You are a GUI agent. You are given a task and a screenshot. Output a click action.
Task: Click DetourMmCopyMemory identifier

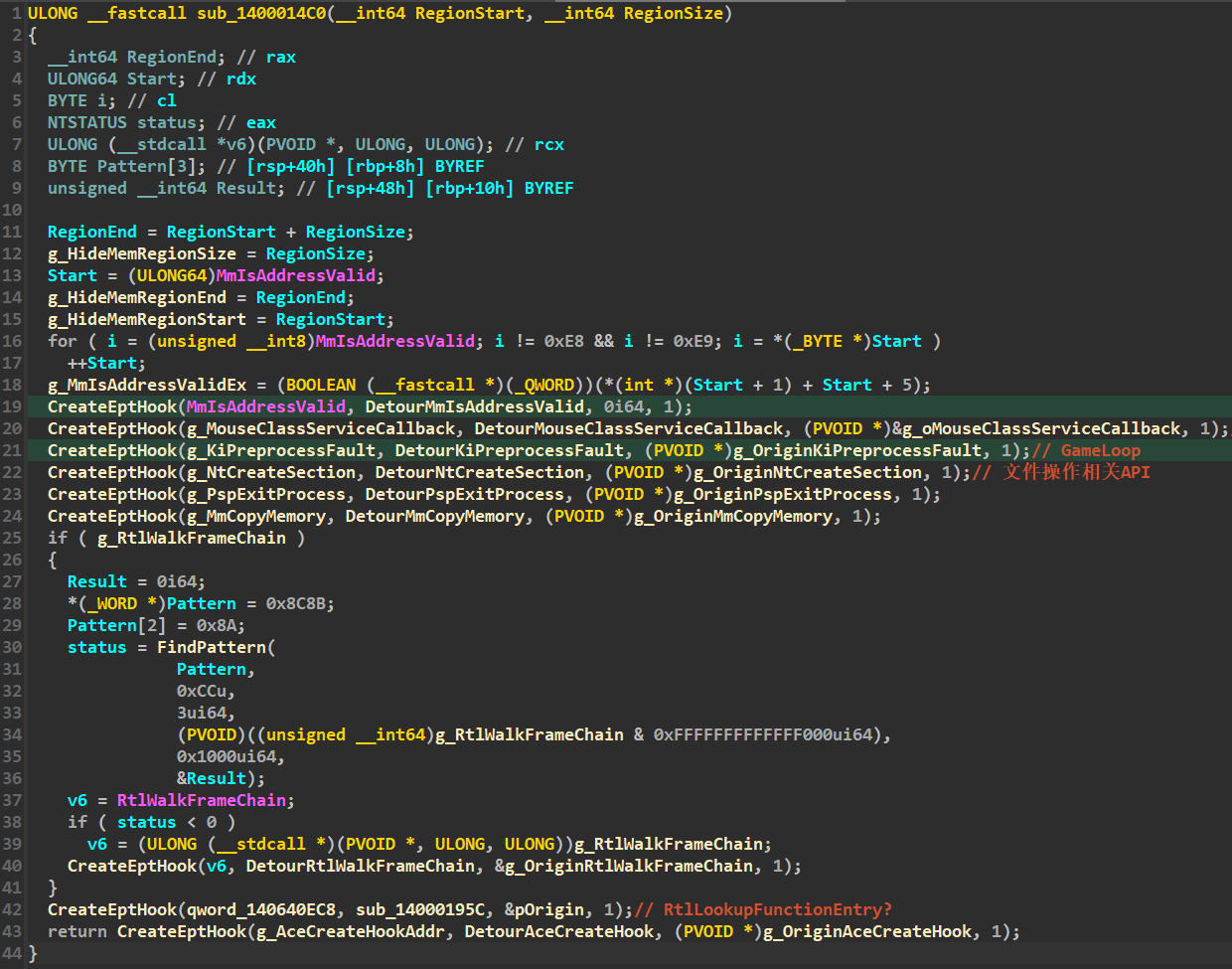click(x=435, y=516)
